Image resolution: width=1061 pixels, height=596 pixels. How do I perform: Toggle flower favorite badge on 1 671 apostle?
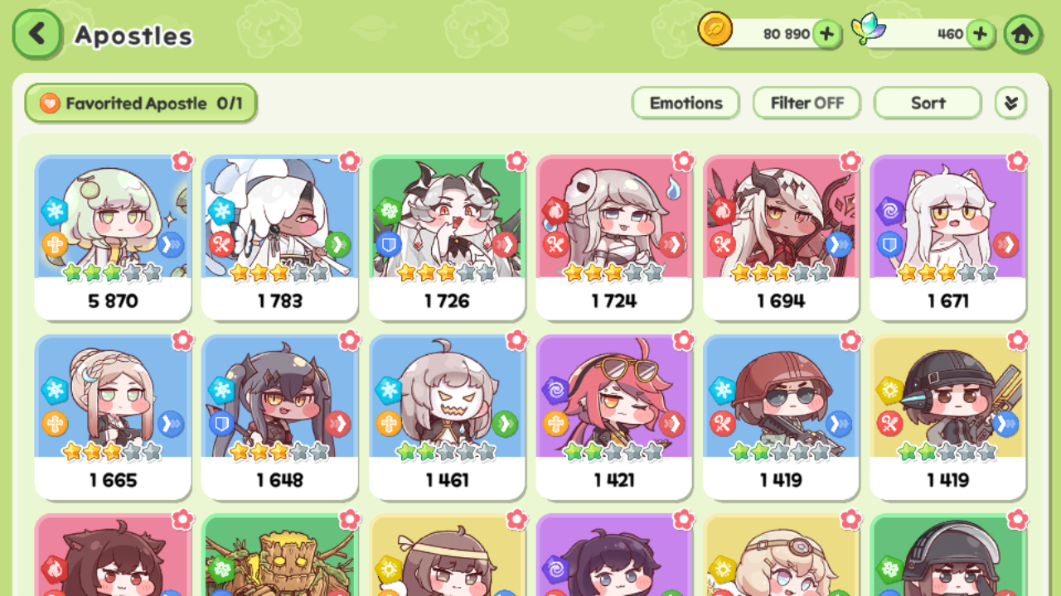click(x=1017, y=161)
